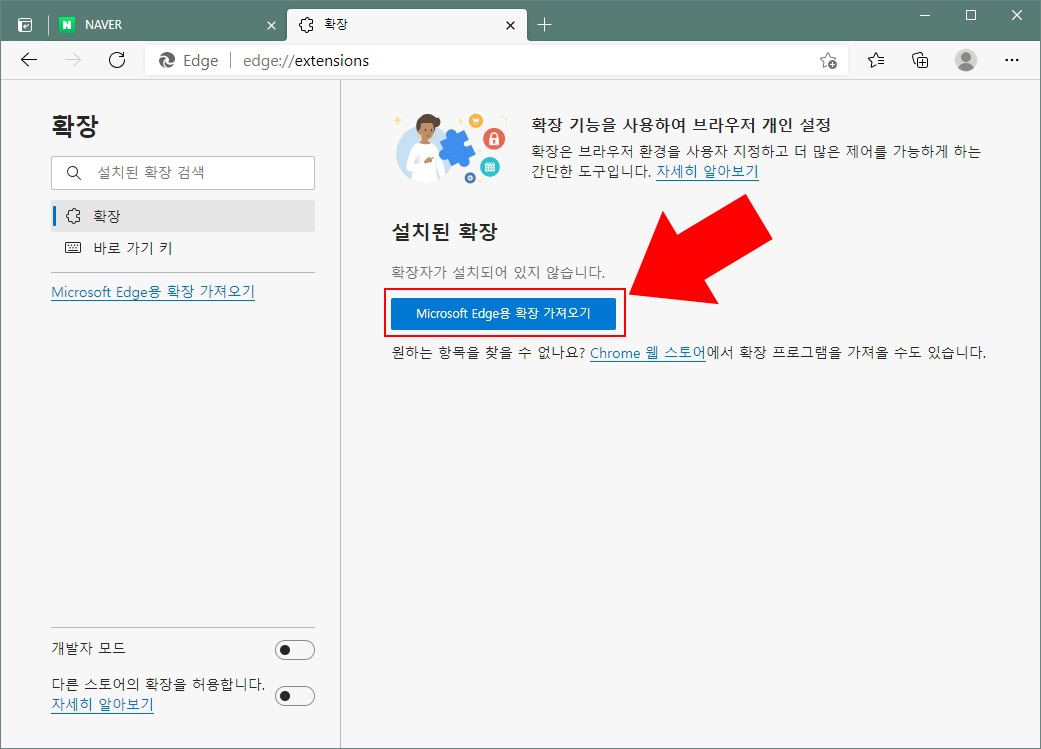The height and width of the screenshot is (749, 1041).
Task: Open the Collections icon
Action: [920, 60]
